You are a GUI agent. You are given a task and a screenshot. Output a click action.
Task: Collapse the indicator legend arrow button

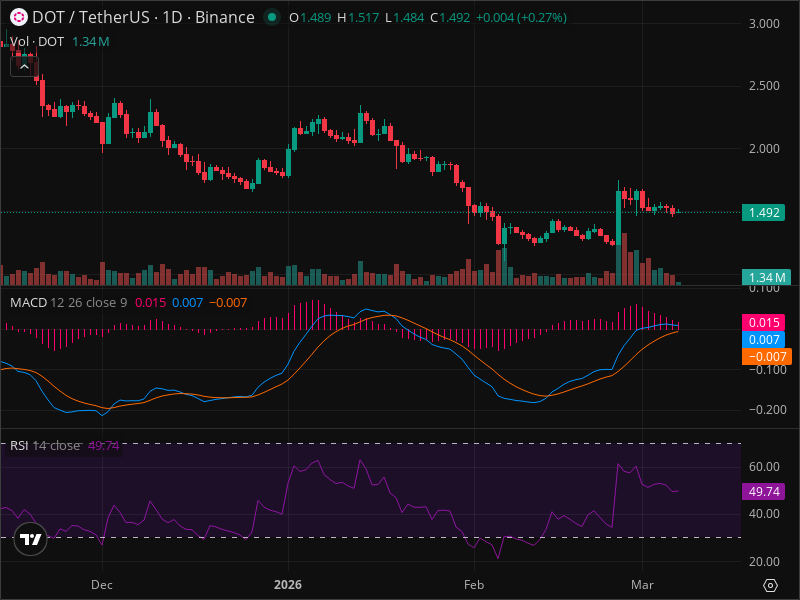point(24,67)
